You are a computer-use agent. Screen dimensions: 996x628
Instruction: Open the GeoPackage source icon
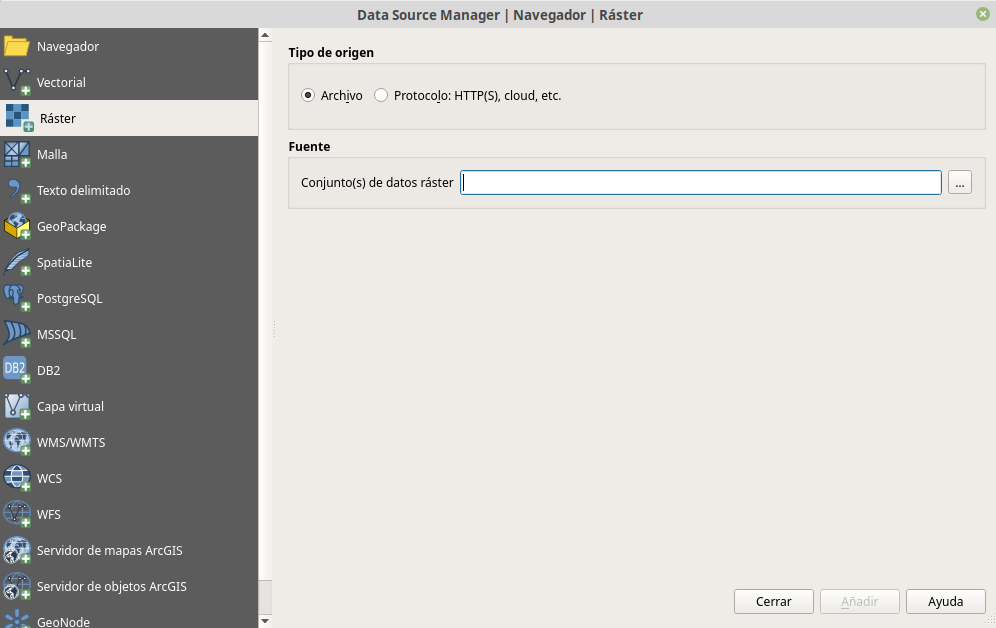pyautogui.click(x=17, y=227)
